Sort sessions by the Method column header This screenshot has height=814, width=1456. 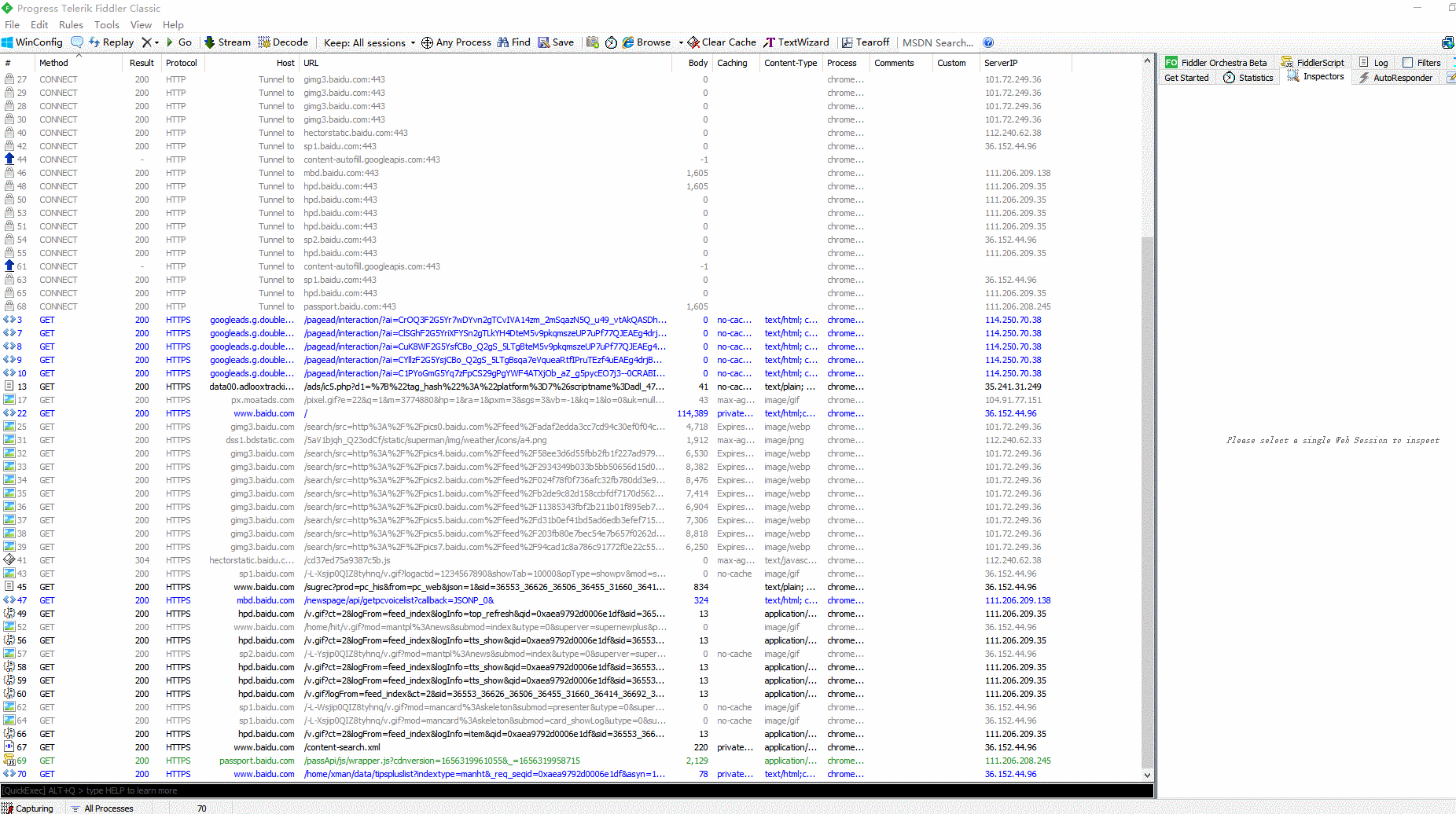[x=79, y=63]
